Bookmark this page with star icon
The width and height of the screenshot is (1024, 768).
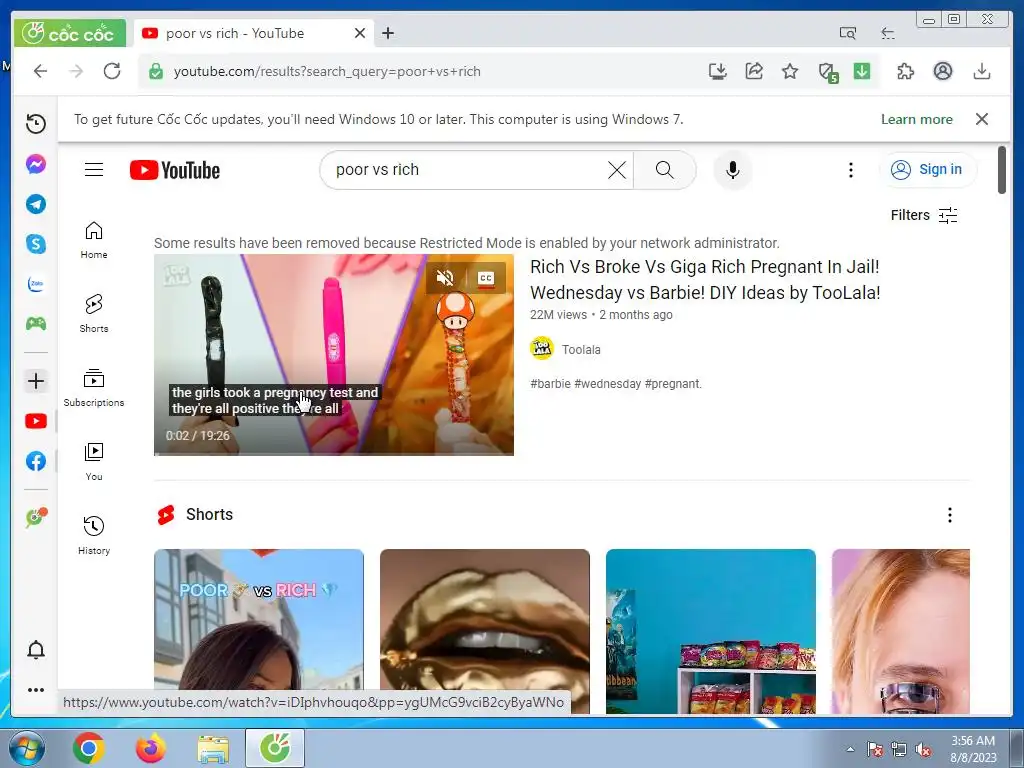click(x=790, y=71)
